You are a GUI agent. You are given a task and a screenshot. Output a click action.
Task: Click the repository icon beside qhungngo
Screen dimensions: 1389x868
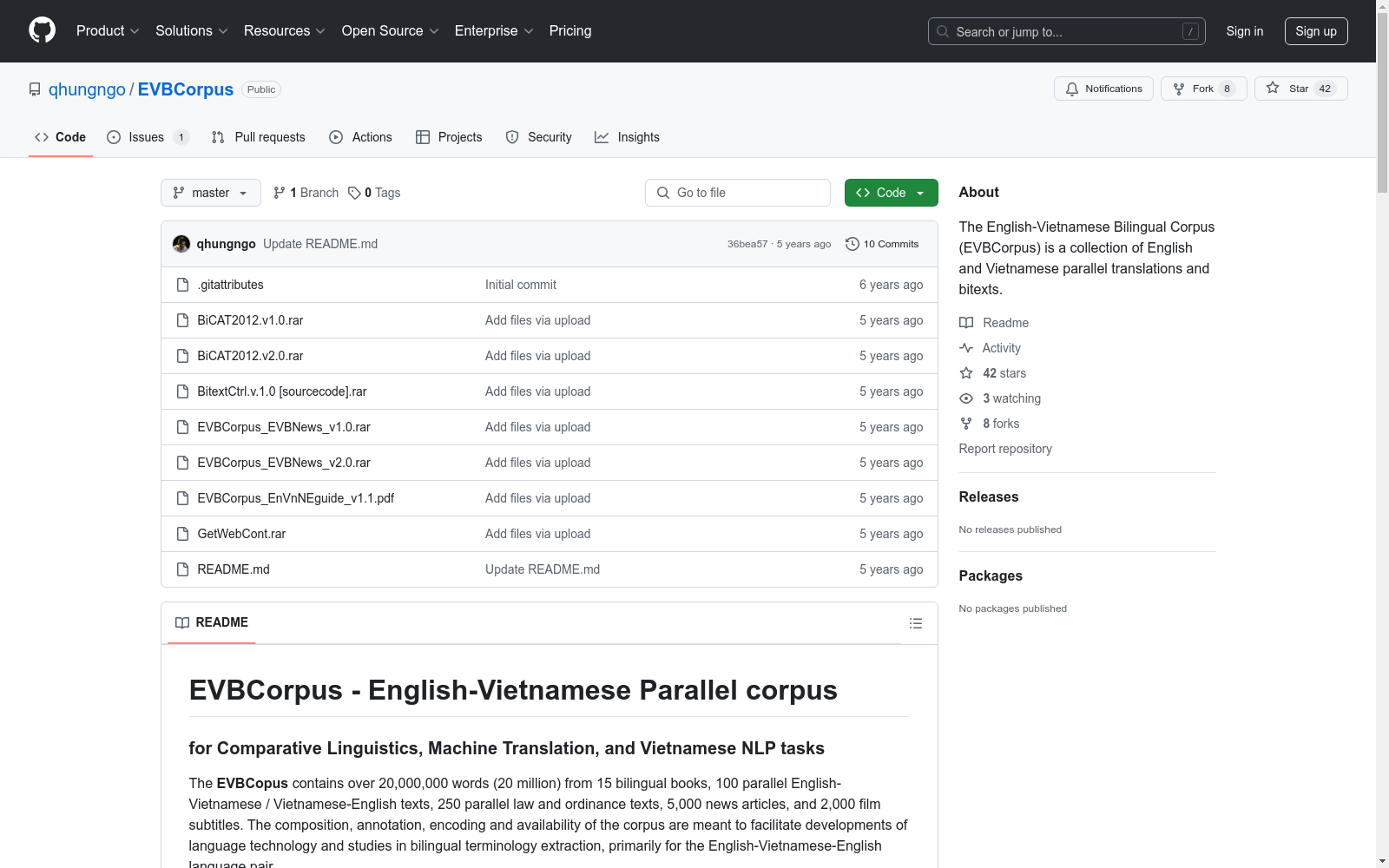coord(35,89)
